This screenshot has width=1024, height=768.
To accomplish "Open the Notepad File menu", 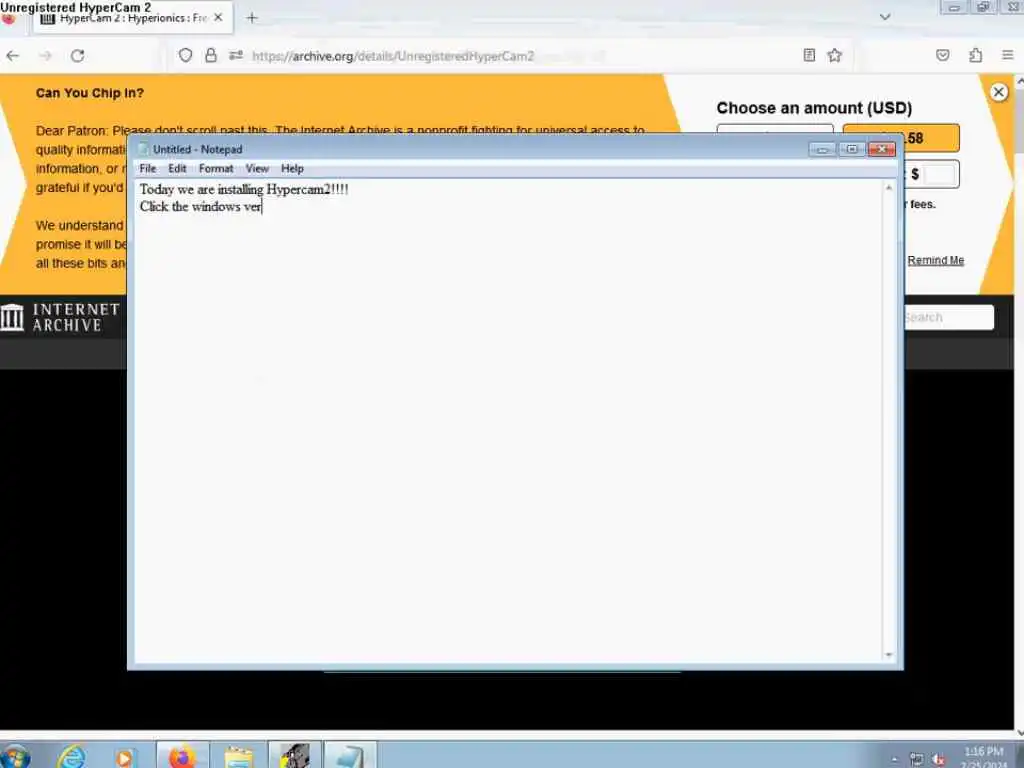I will coord(148,168).
